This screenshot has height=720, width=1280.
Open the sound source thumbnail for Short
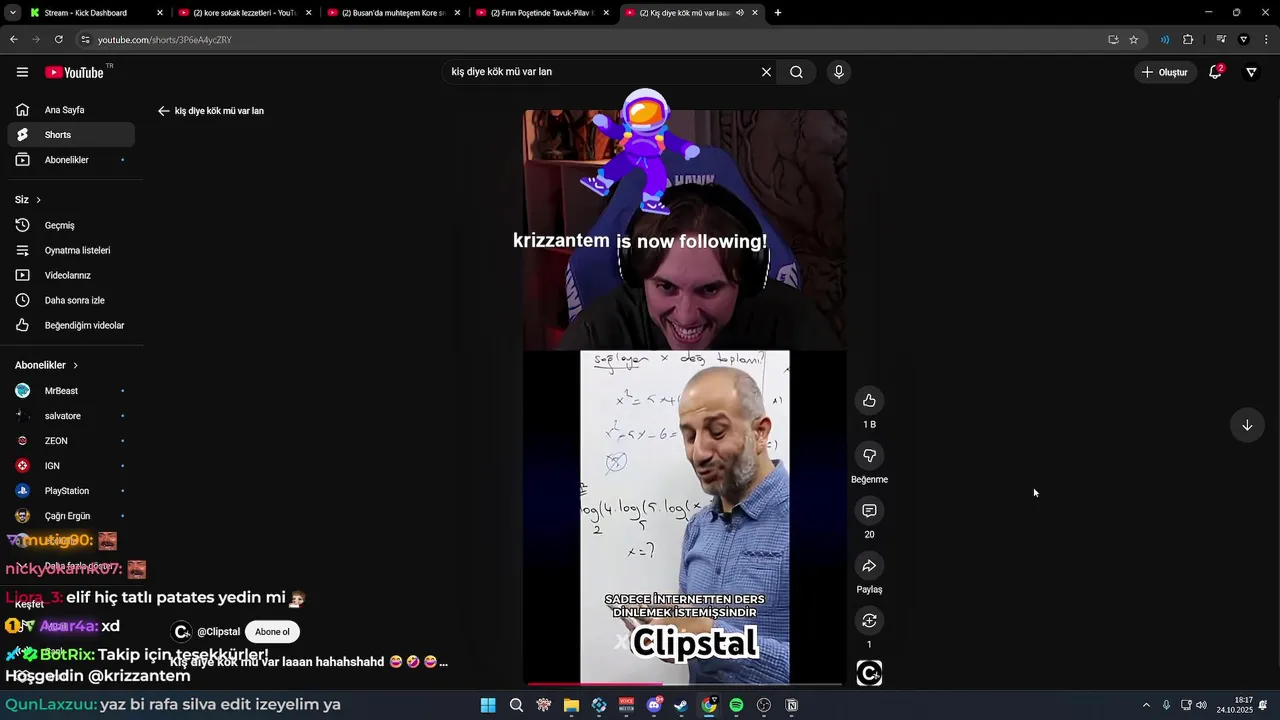(869, 673)
